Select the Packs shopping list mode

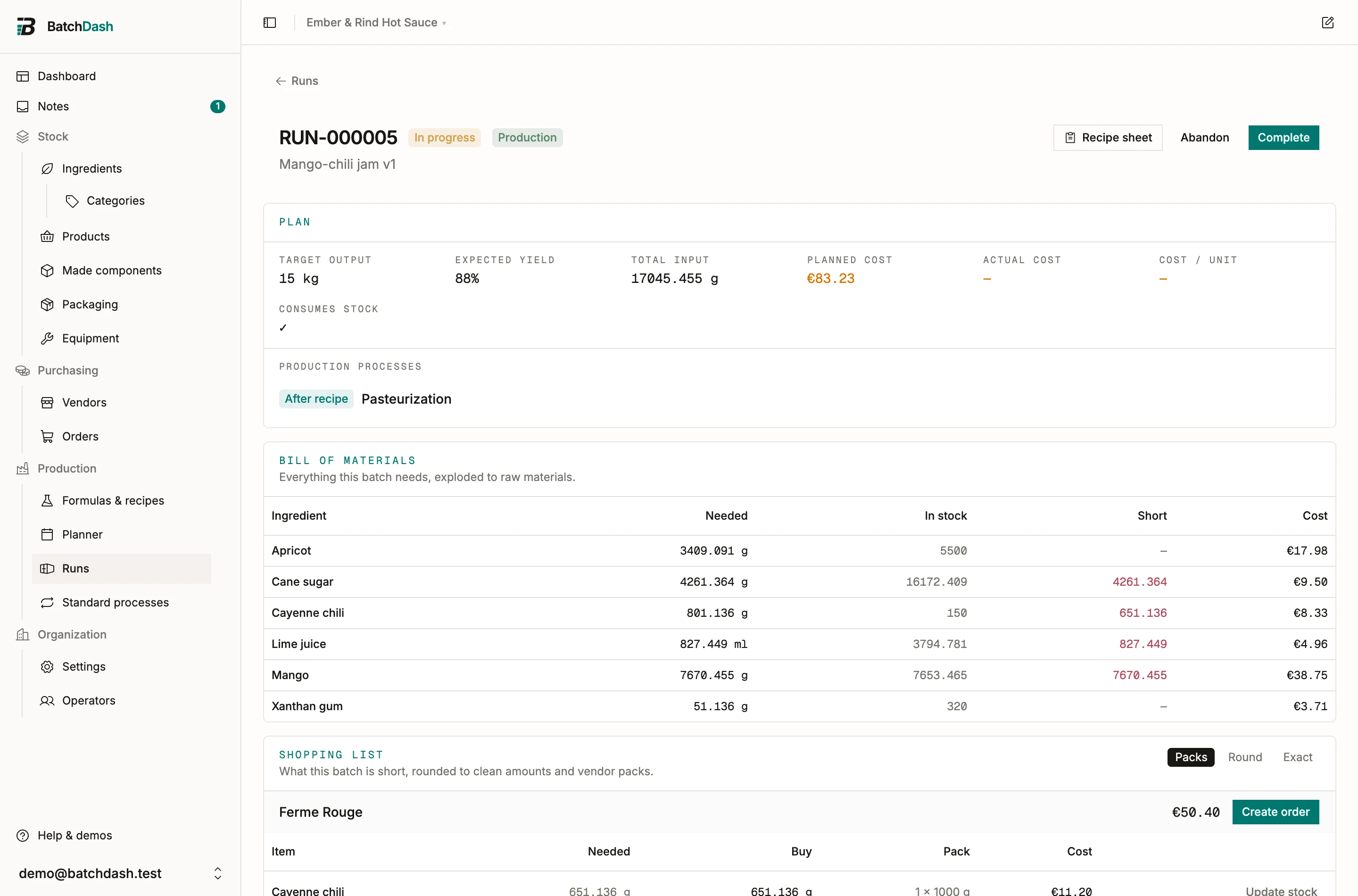1191,757
